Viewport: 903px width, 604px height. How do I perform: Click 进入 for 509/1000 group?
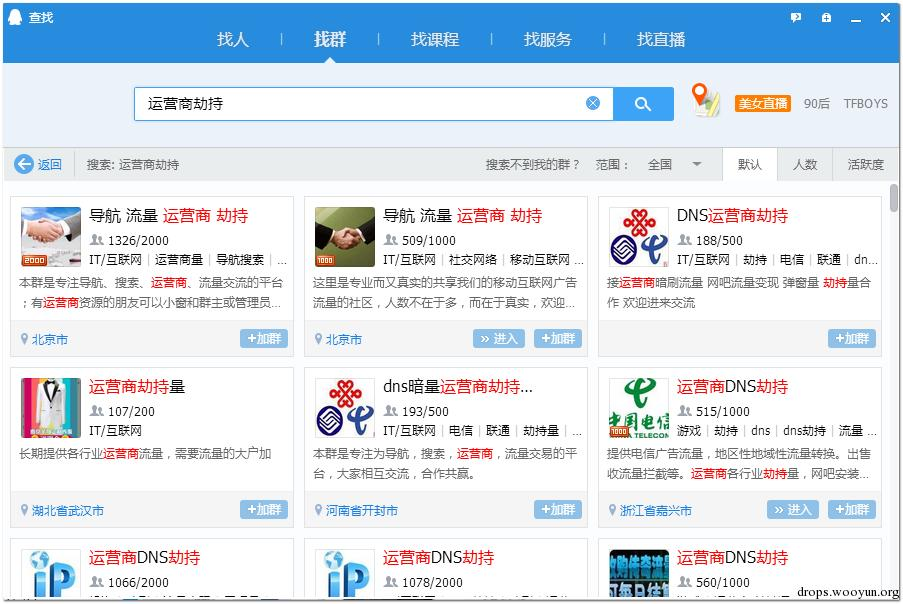(499, 339)
